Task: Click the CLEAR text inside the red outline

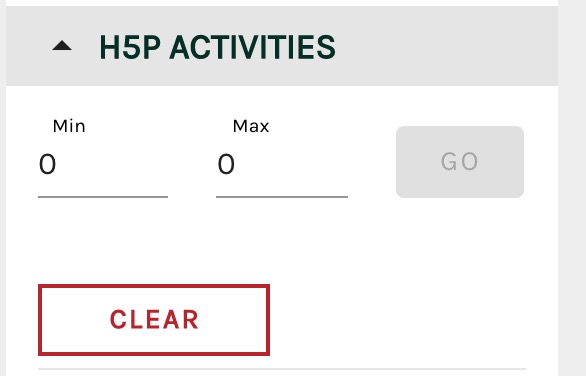Action: tap(154, 320)
